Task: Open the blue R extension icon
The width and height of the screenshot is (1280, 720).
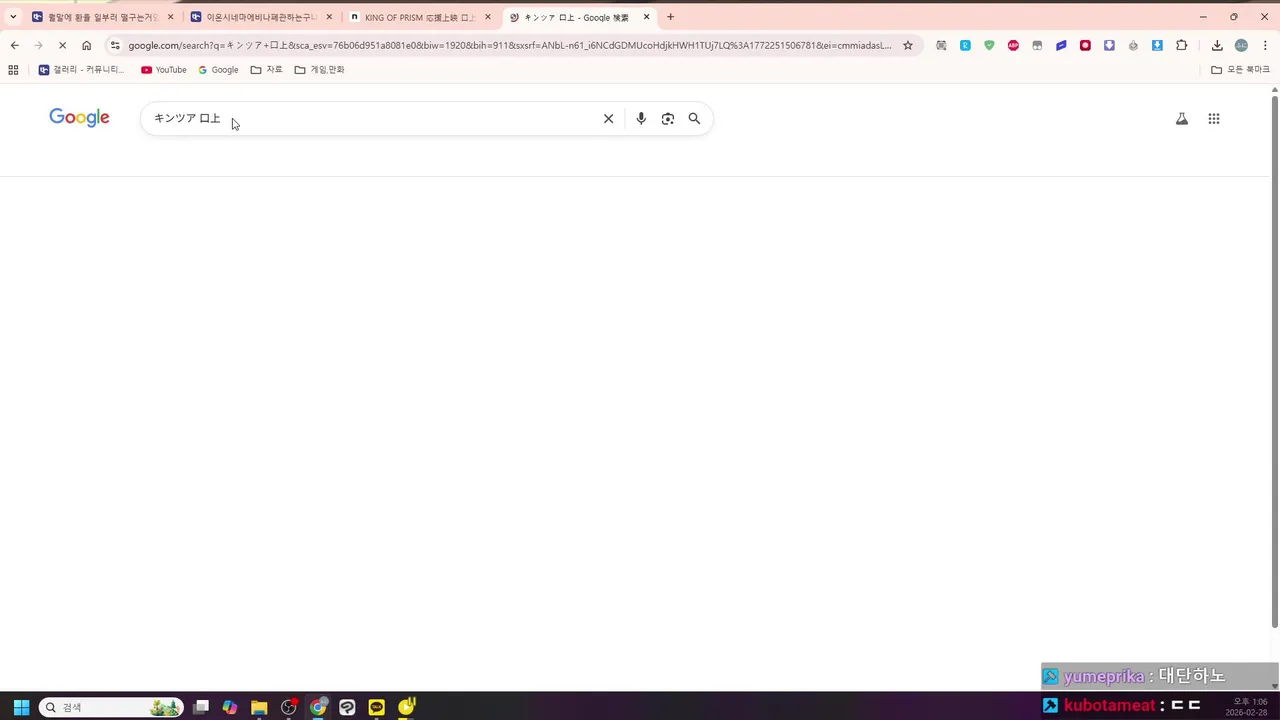Action: pyautogui.click(x=965, y=45)
